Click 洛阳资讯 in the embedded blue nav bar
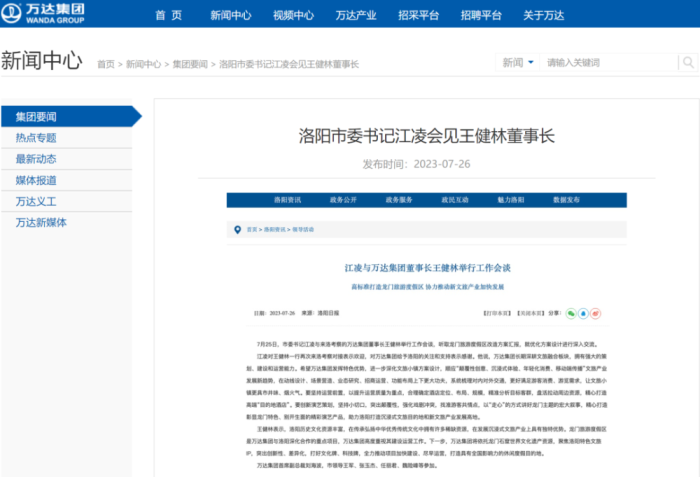 pyautogui.click(x=288, y=200)
